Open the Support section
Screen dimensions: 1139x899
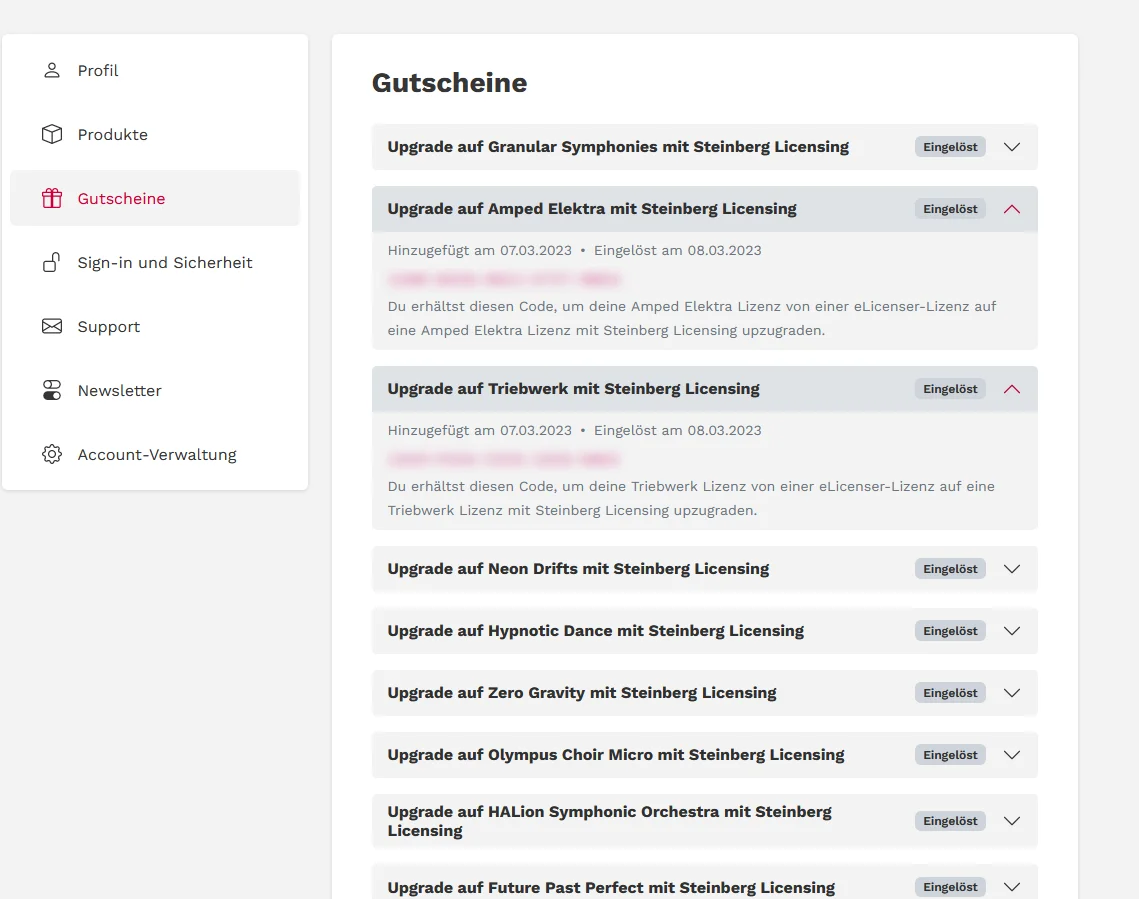155,326
